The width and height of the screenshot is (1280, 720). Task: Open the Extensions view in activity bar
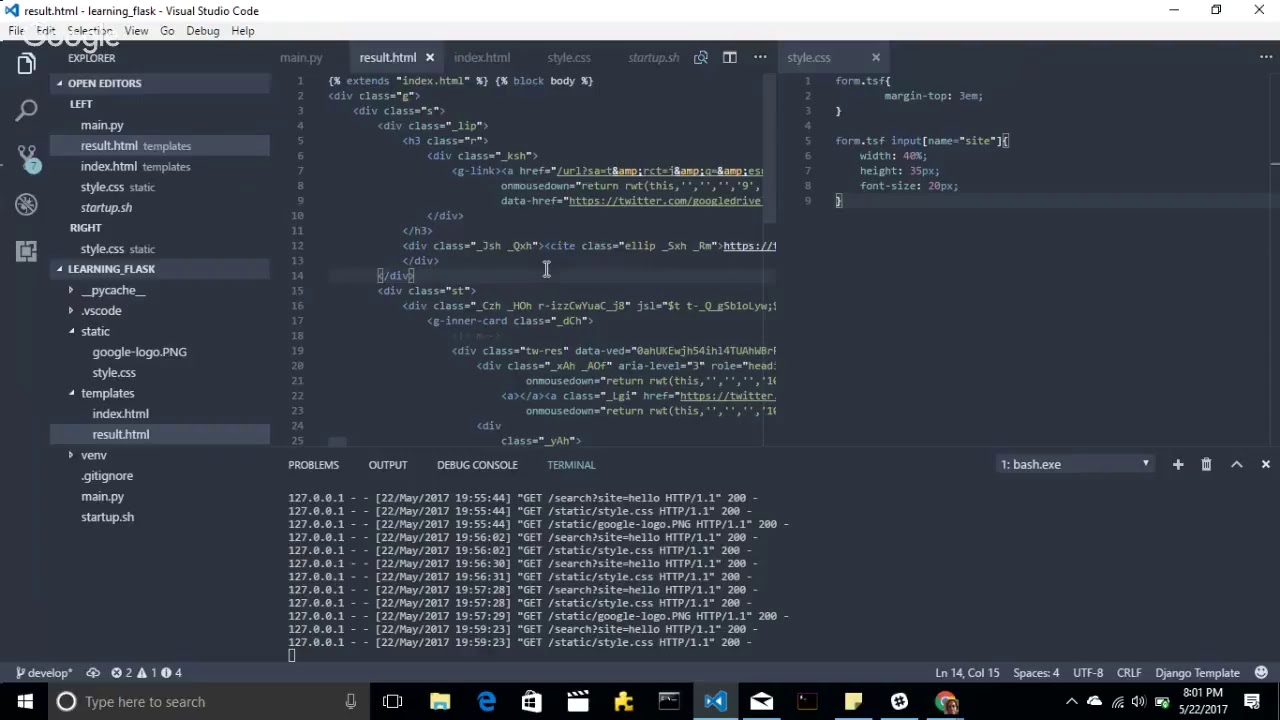(26, 251)
